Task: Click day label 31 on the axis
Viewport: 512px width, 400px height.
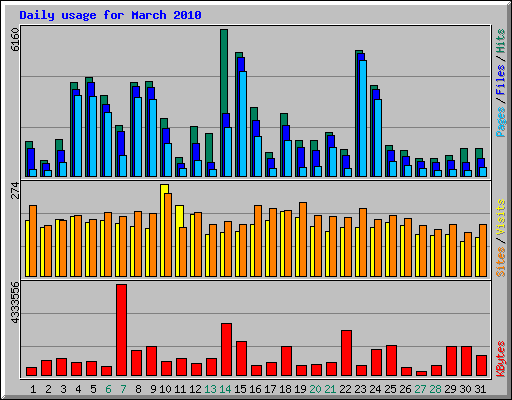Action: coord(480,389)
